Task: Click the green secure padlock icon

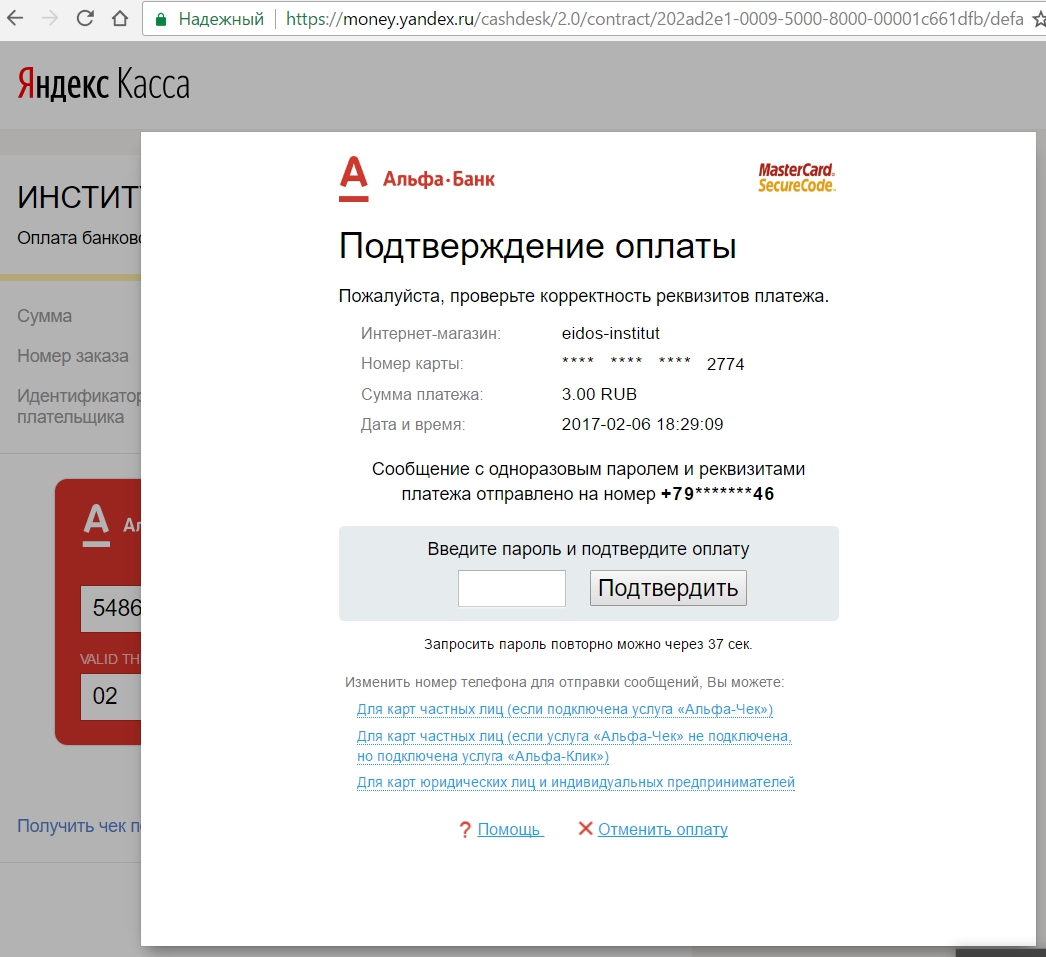Action: point(161,19)
